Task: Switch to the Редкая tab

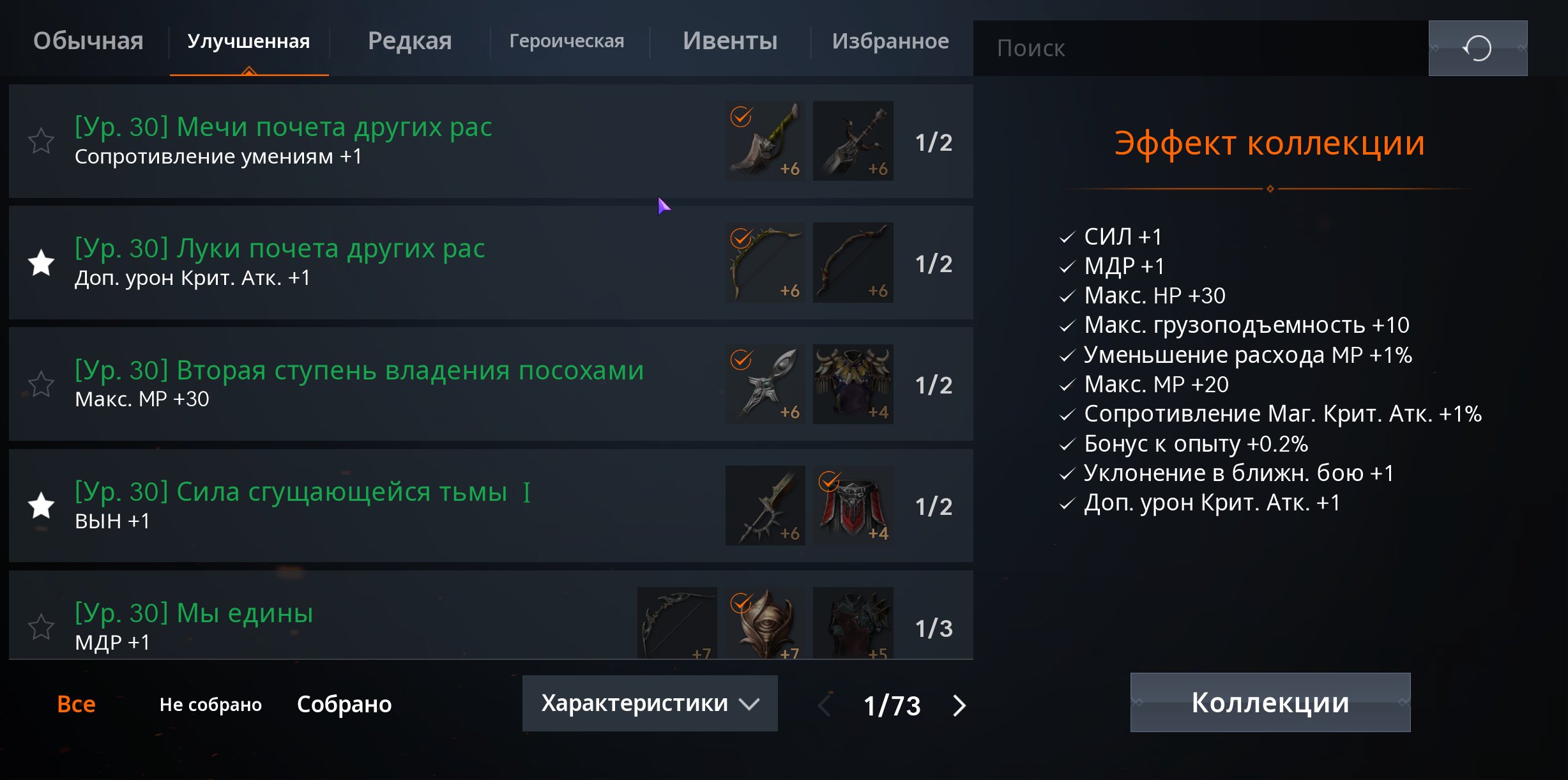Action: point(409,41)
